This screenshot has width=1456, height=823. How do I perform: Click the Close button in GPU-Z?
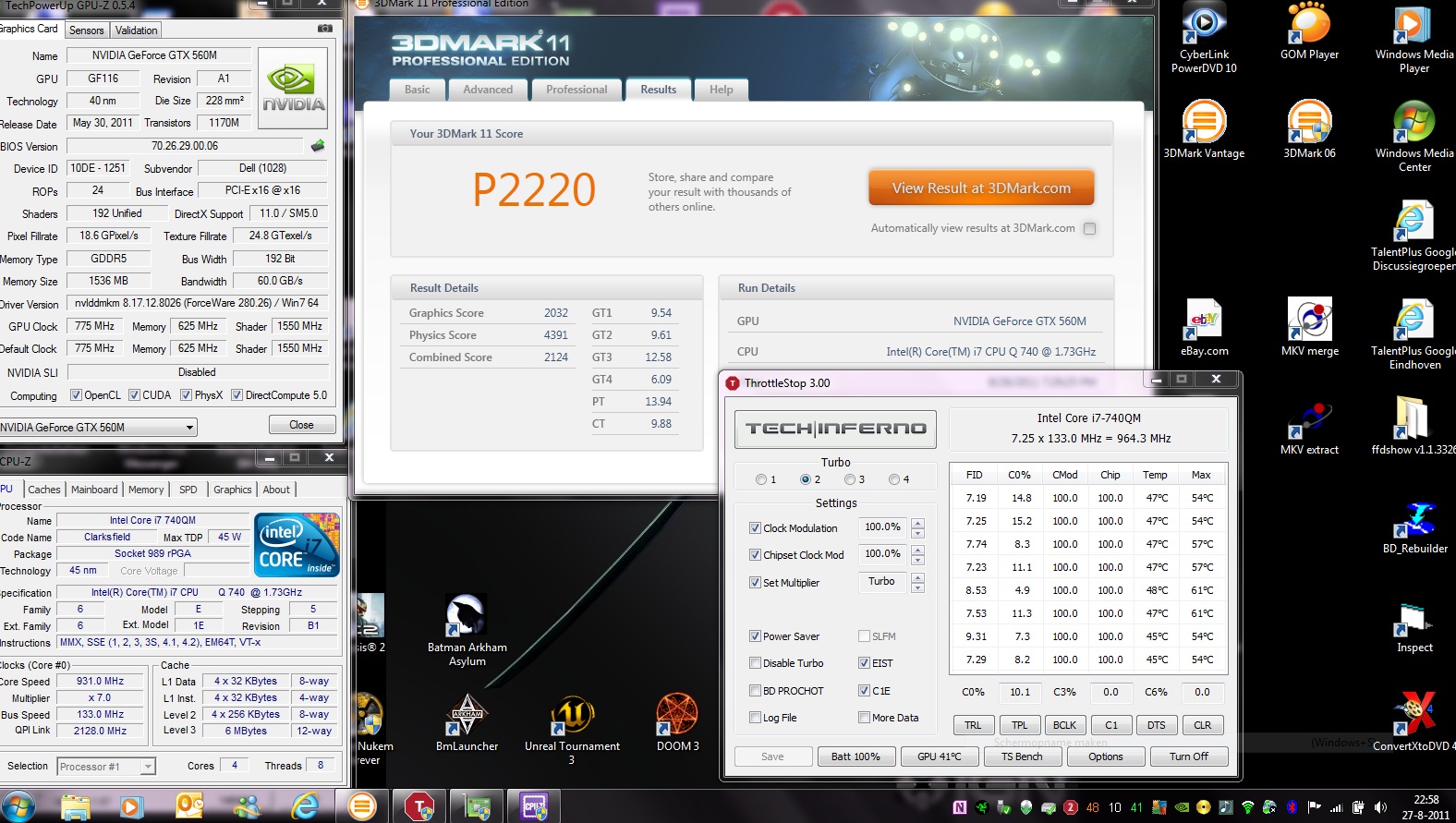(301, 425)
